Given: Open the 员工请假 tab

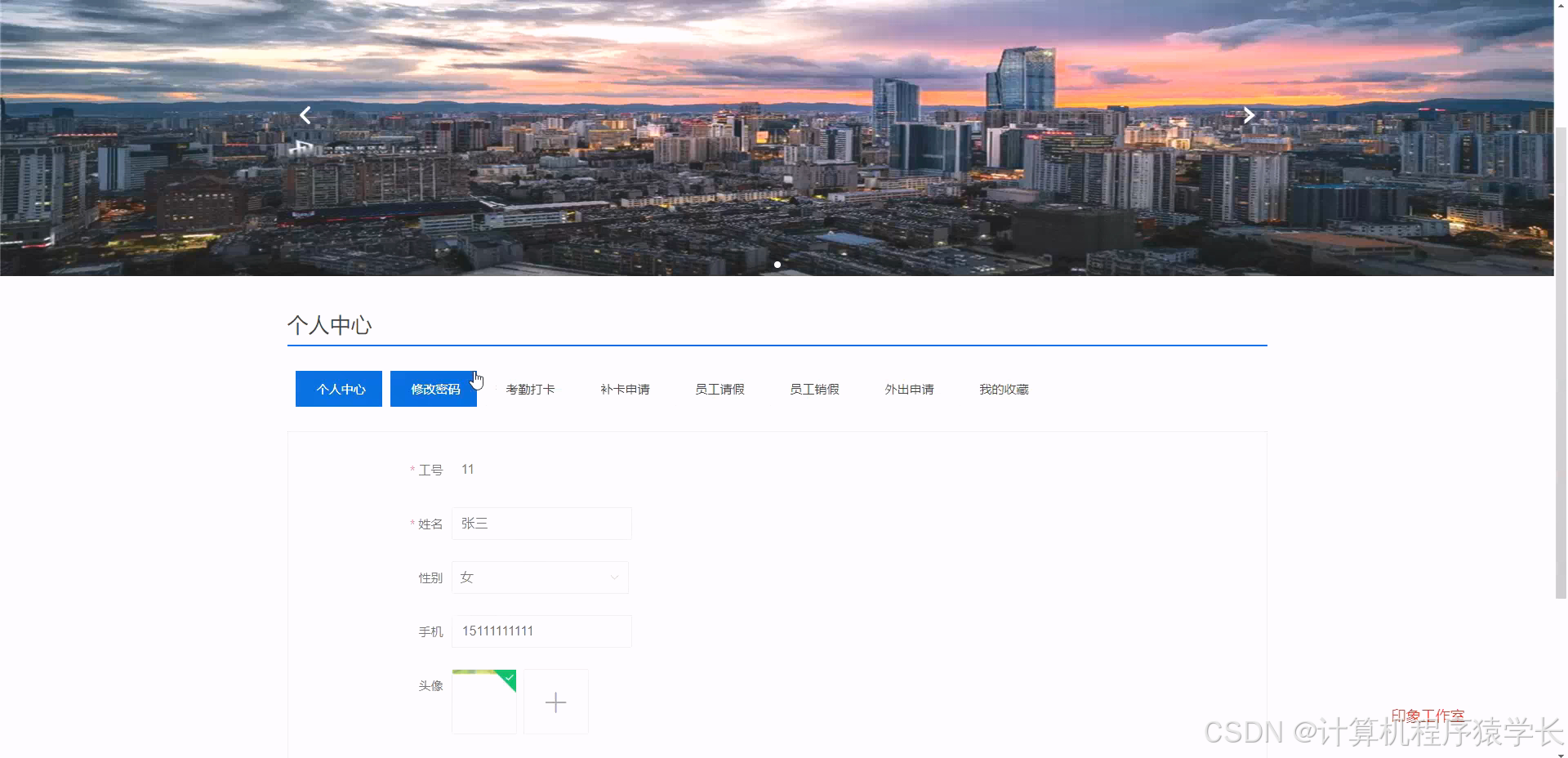Looking at the screenshot, I should [719, 389].
